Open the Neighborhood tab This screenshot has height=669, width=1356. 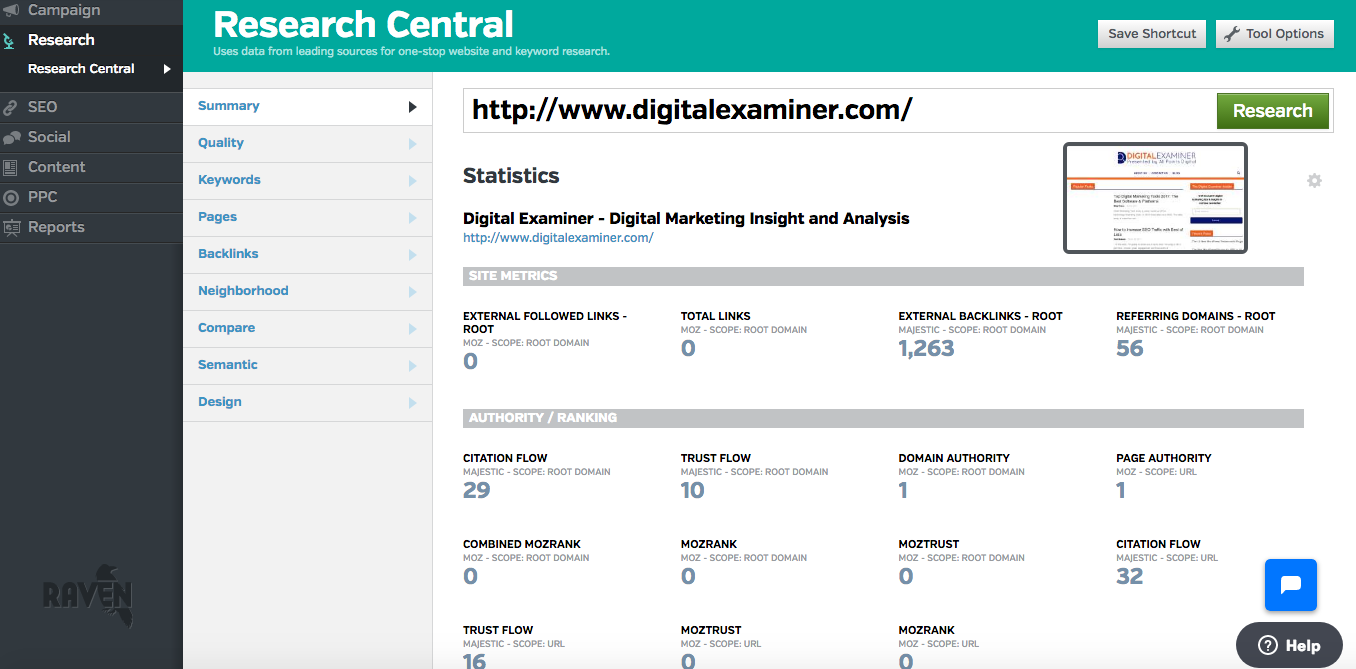click(x=243, y=291)
